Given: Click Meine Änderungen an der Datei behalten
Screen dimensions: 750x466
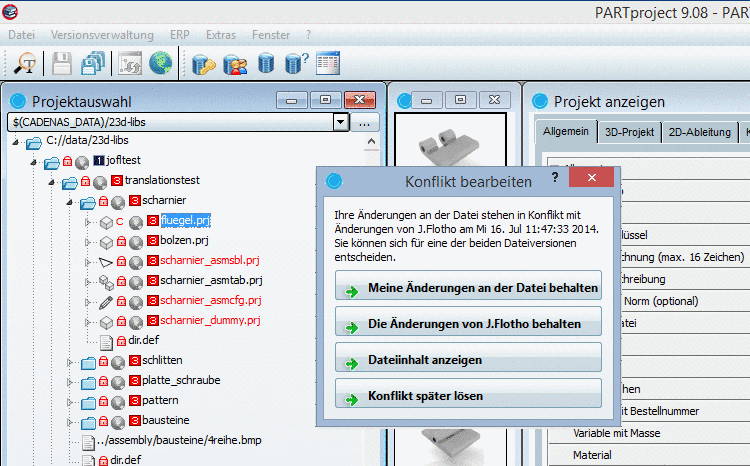Looking at the screenshot, I should (x=468, y=286).
